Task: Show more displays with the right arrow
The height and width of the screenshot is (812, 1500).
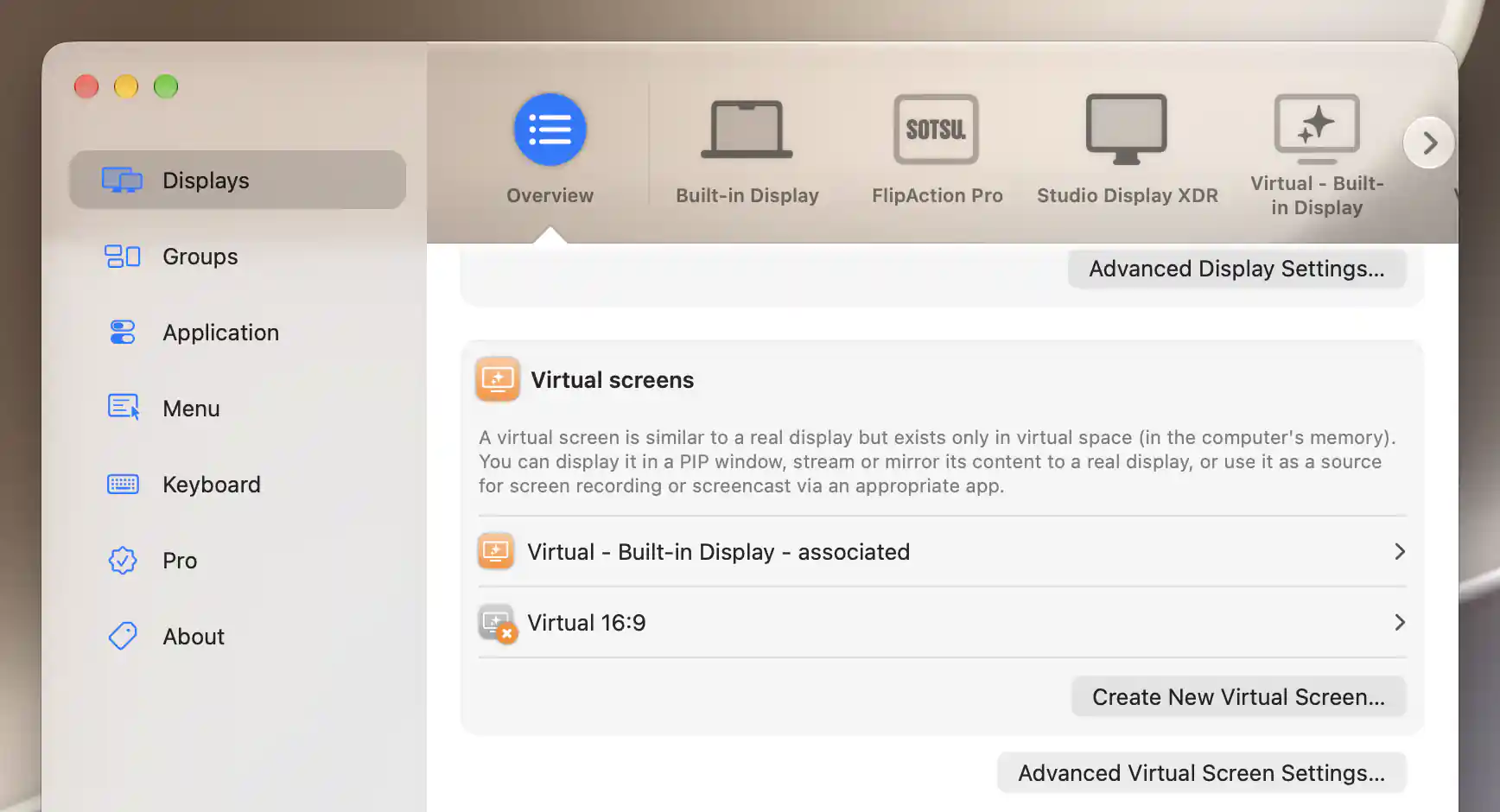Action: [1428, 143]
